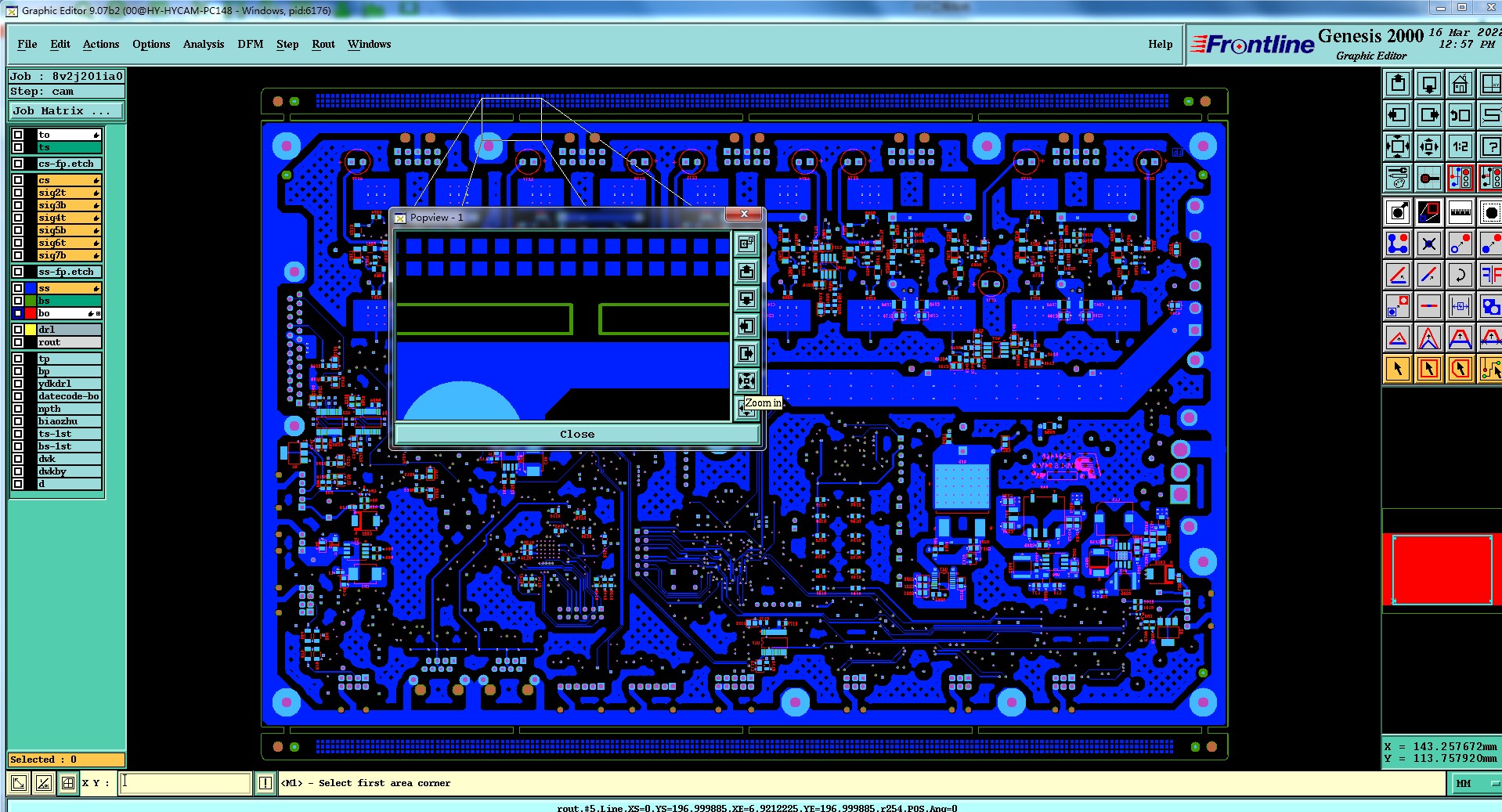Click the dimension tool with number 4 icon

(1460, 306)
